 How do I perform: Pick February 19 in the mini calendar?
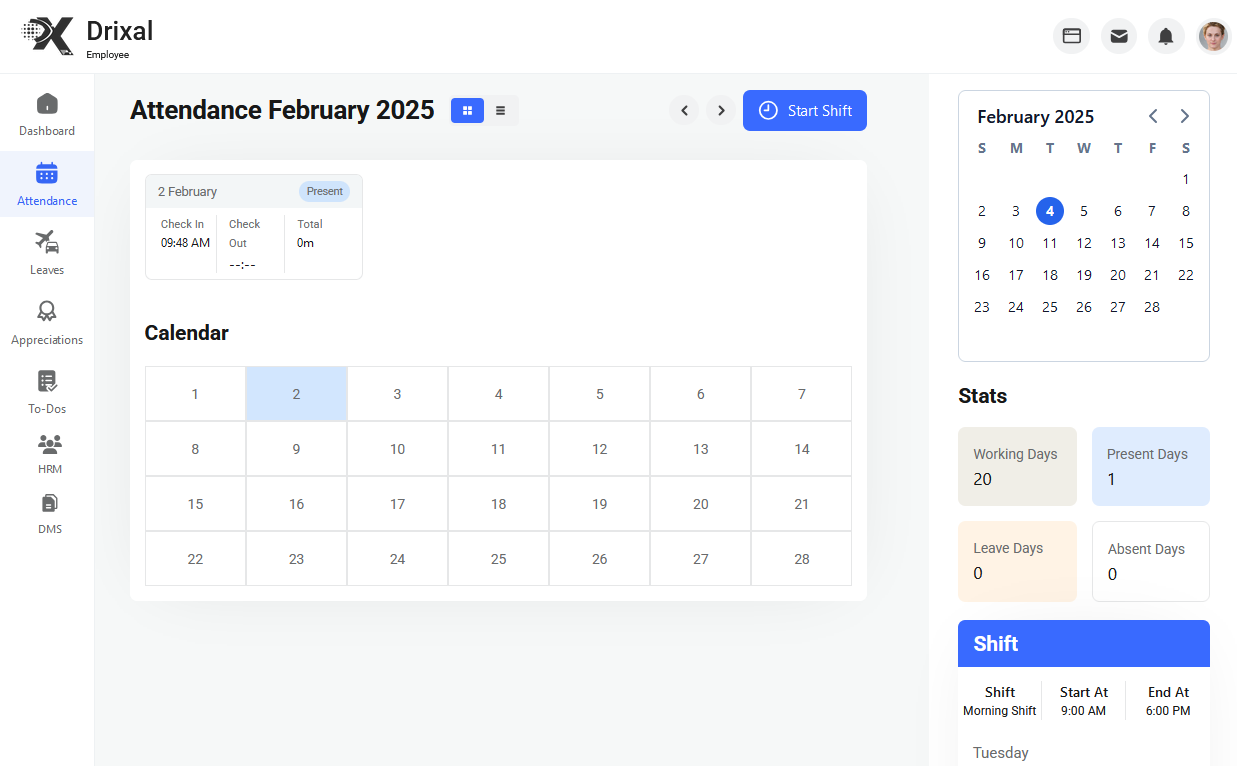(x=1084, y=275)
